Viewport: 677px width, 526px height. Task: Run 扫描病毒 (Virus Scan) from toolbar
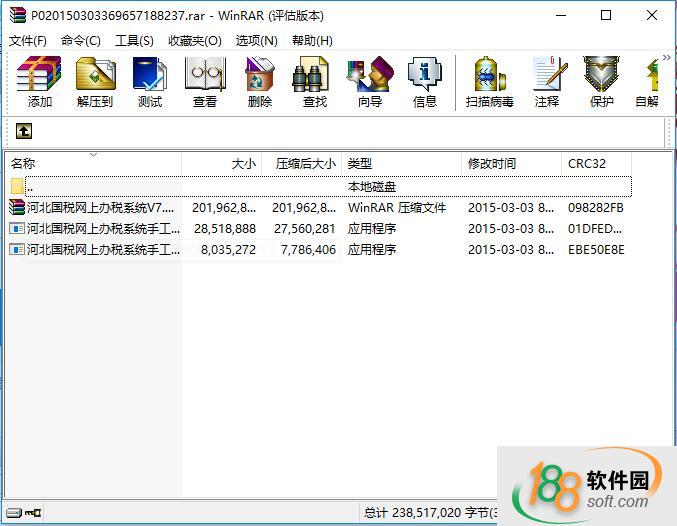[x=490, y=81]
